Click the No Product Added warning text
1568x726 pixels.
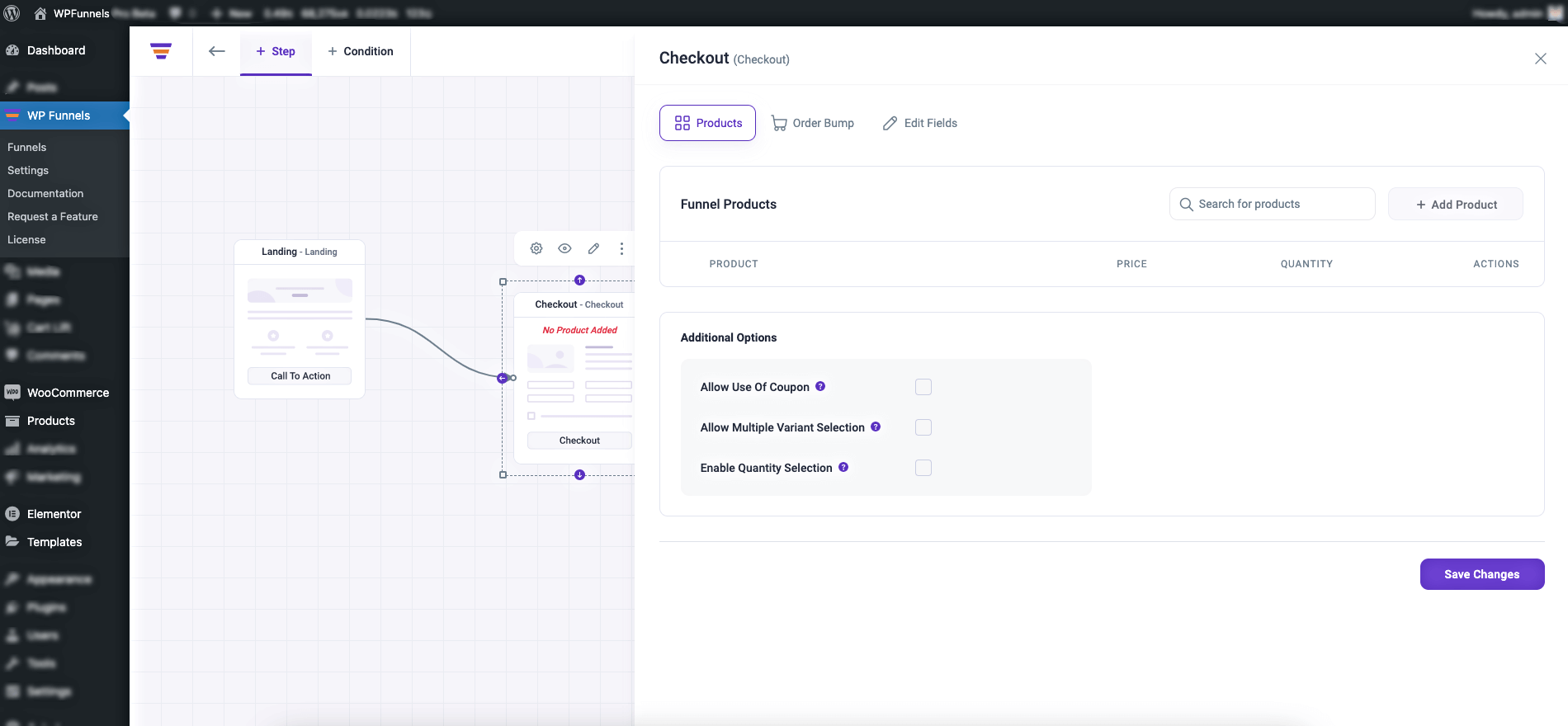[x=579, y=330]
